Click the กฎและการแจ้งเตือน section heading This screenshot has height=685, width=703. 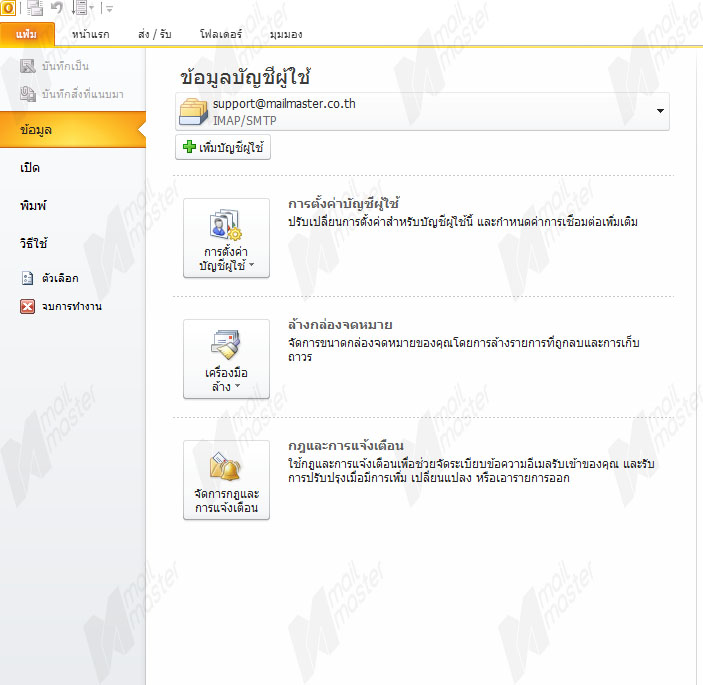tap(346, 446)
